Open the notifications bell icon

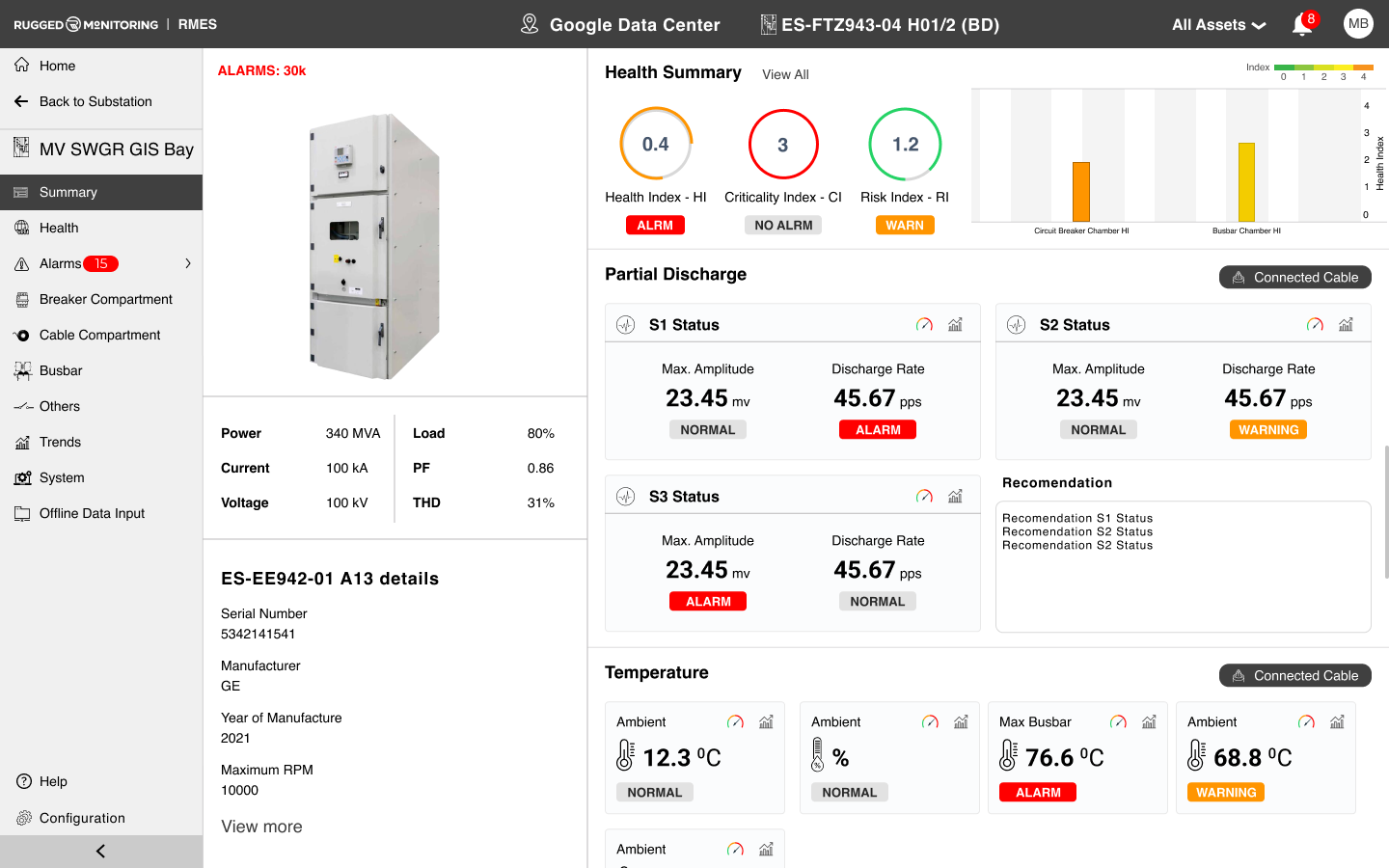1301,25
